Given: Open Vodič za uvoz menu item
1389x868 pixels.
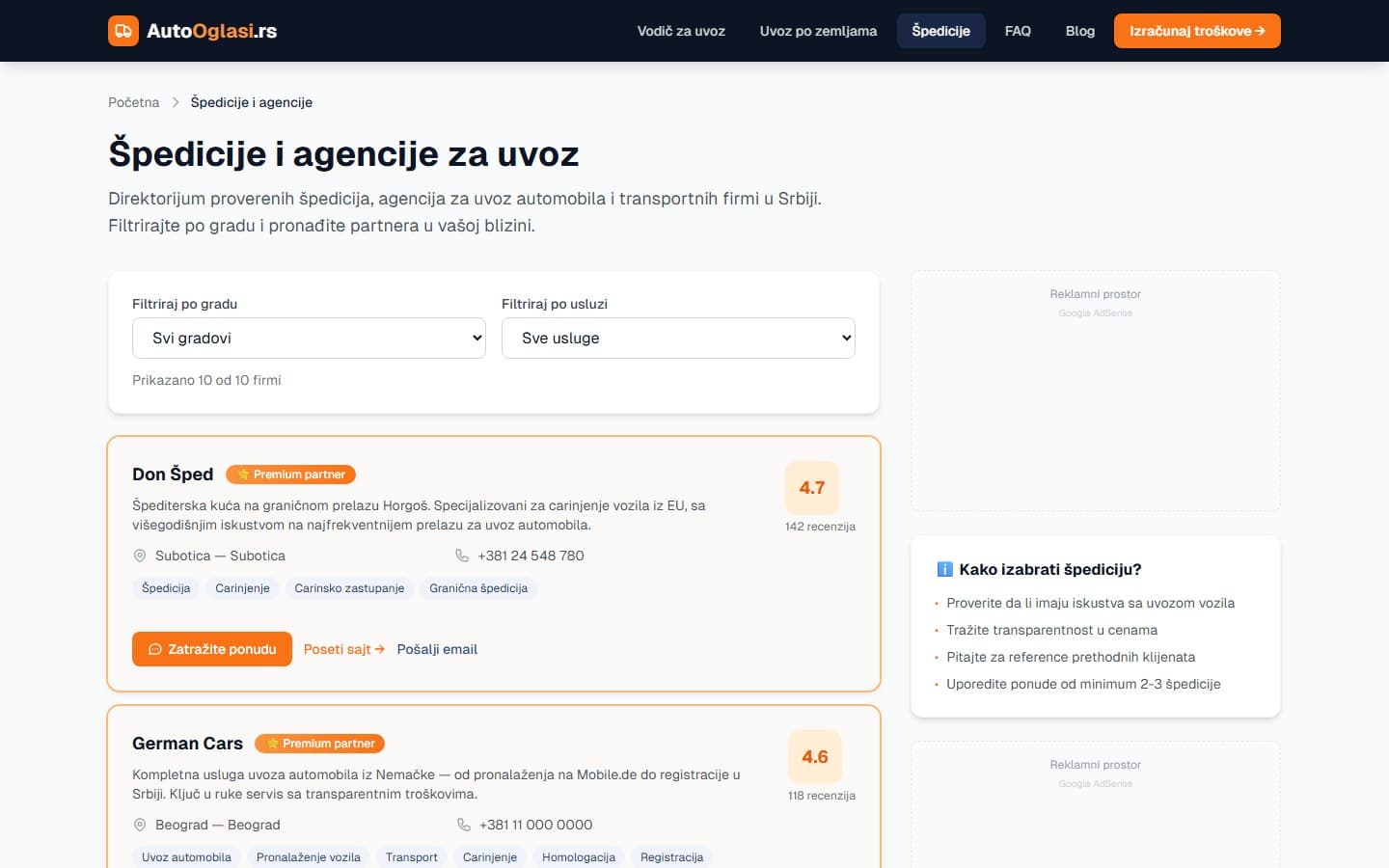Looking at the screenshot, I should (681, 31).
